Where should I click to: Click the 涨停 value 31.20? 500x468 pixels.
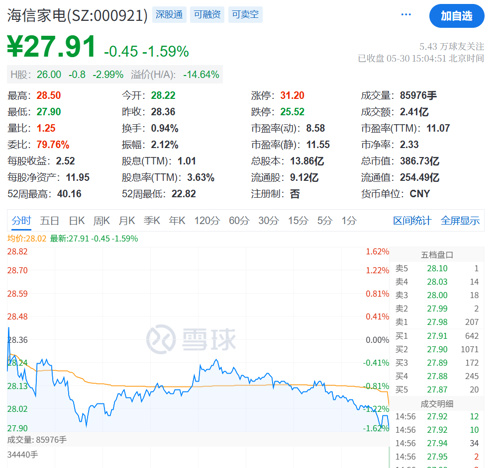[x=292, y=95]
